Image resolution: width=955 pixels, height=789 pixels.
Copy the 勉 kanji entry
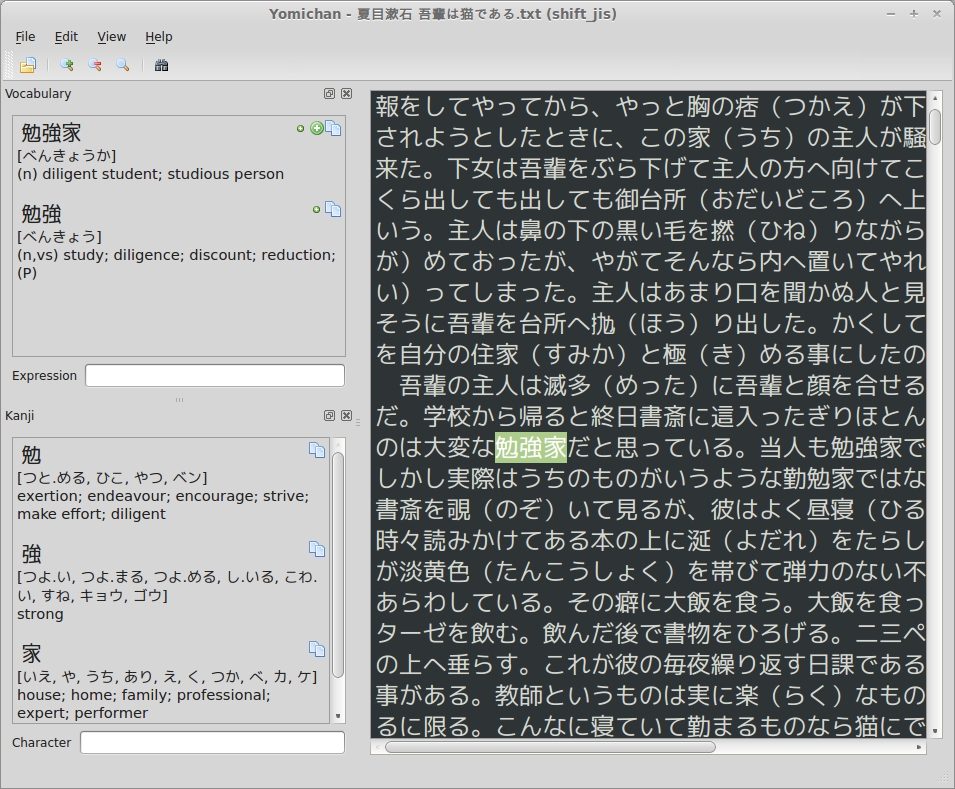coord(317,450)
